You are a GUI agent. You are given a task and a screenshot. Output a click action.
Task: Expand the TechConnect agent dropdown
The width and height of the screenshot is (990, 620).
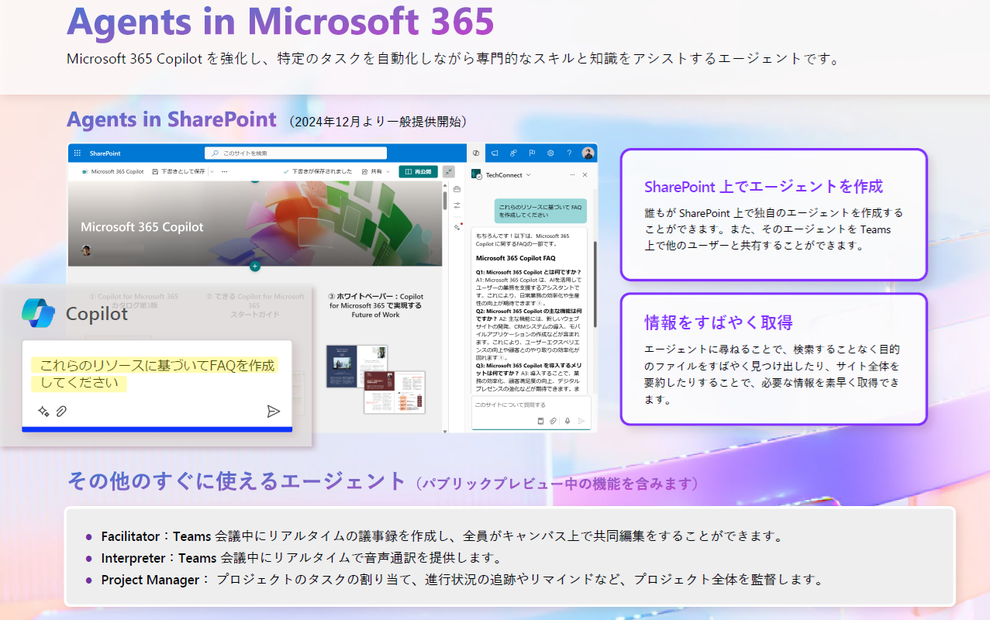coord(528,175)
